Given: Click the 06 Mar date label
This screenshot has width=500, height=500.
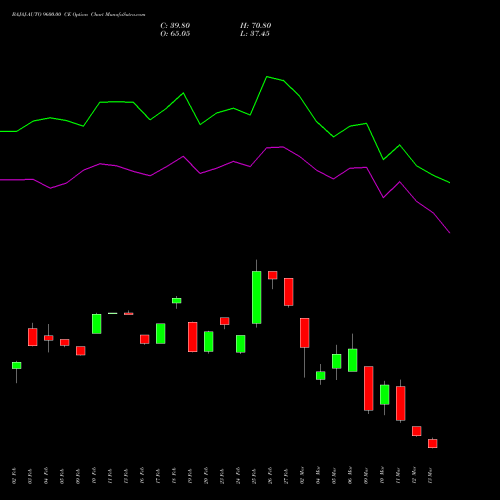Looking at the screenshot, I should coord(350,476).
